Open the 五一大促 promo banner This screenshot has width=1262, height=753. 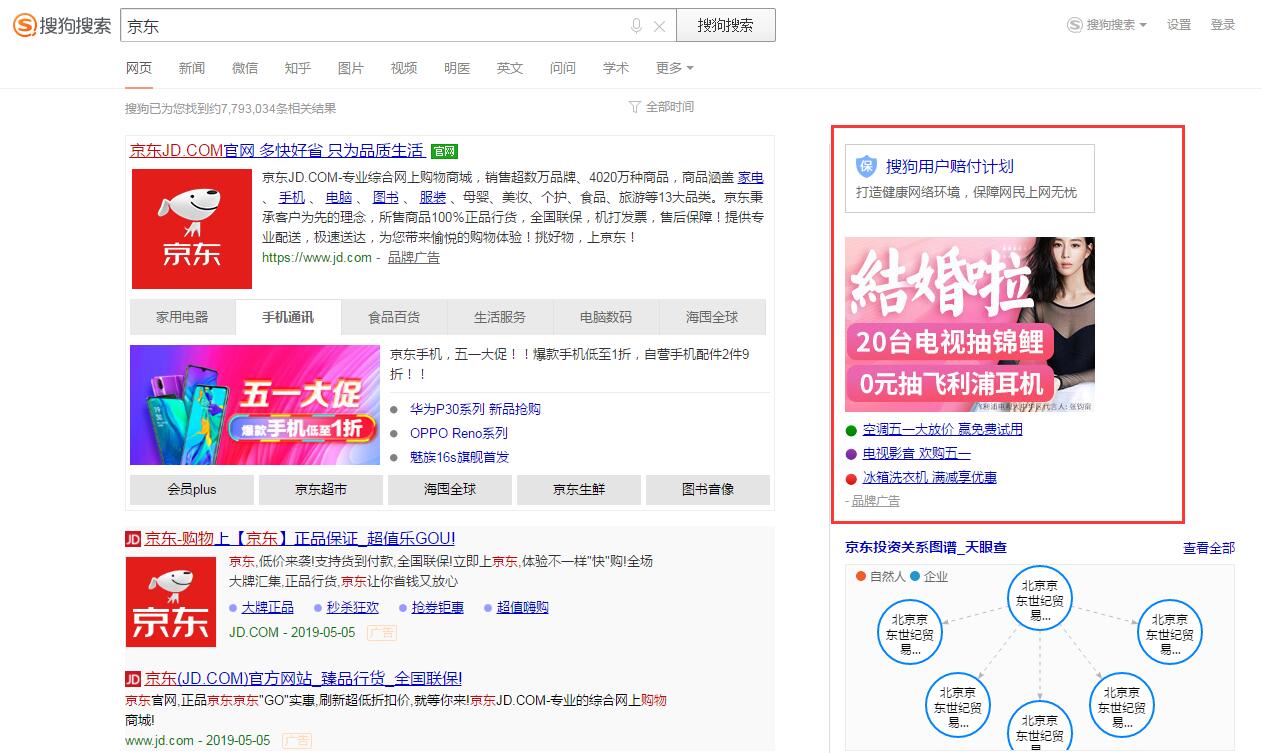(x=254, y=405)
